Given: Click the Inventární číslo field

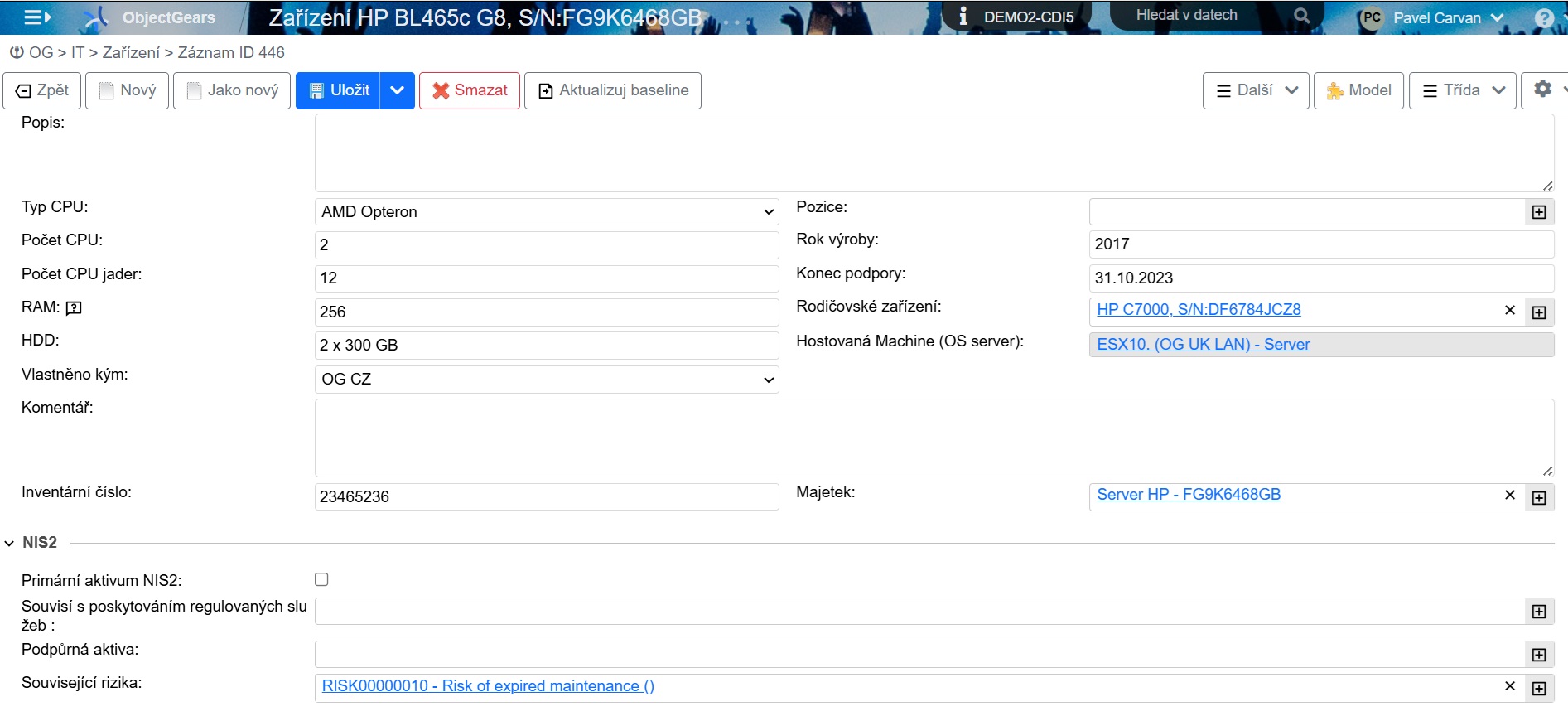Looking at the screenshot, I should 547,497.
